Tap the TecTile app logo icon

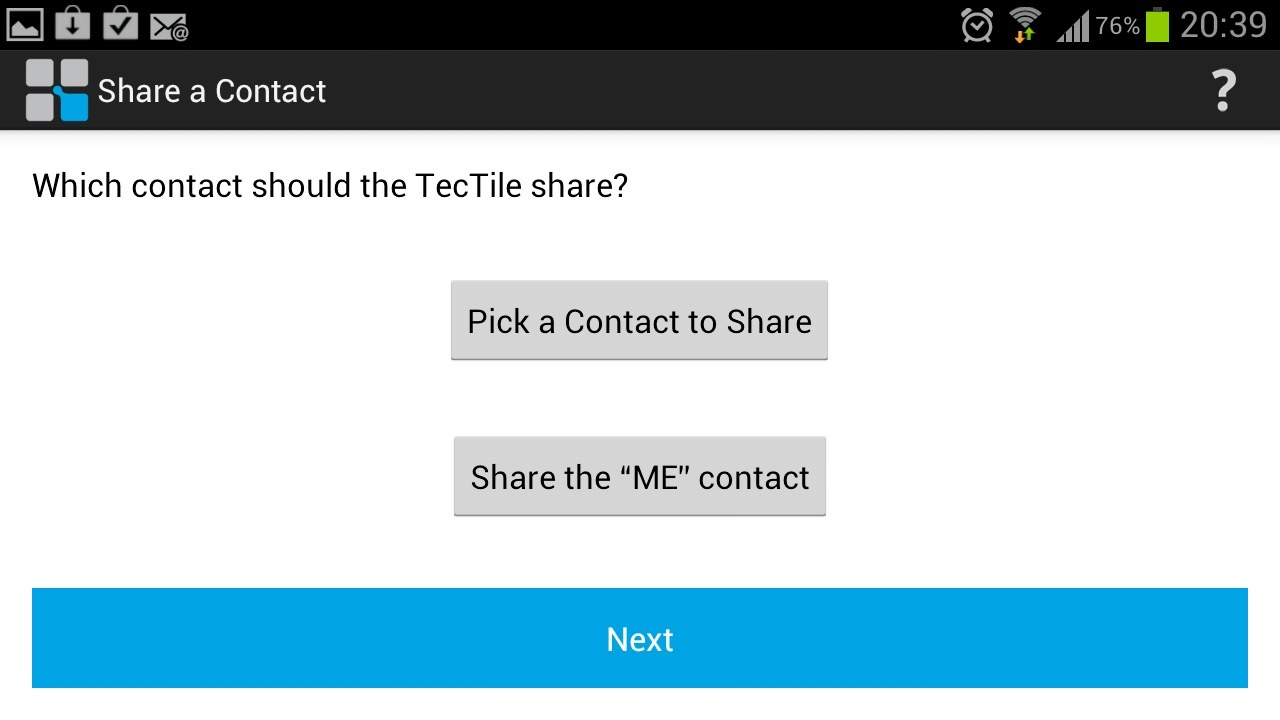pos(57,90)
